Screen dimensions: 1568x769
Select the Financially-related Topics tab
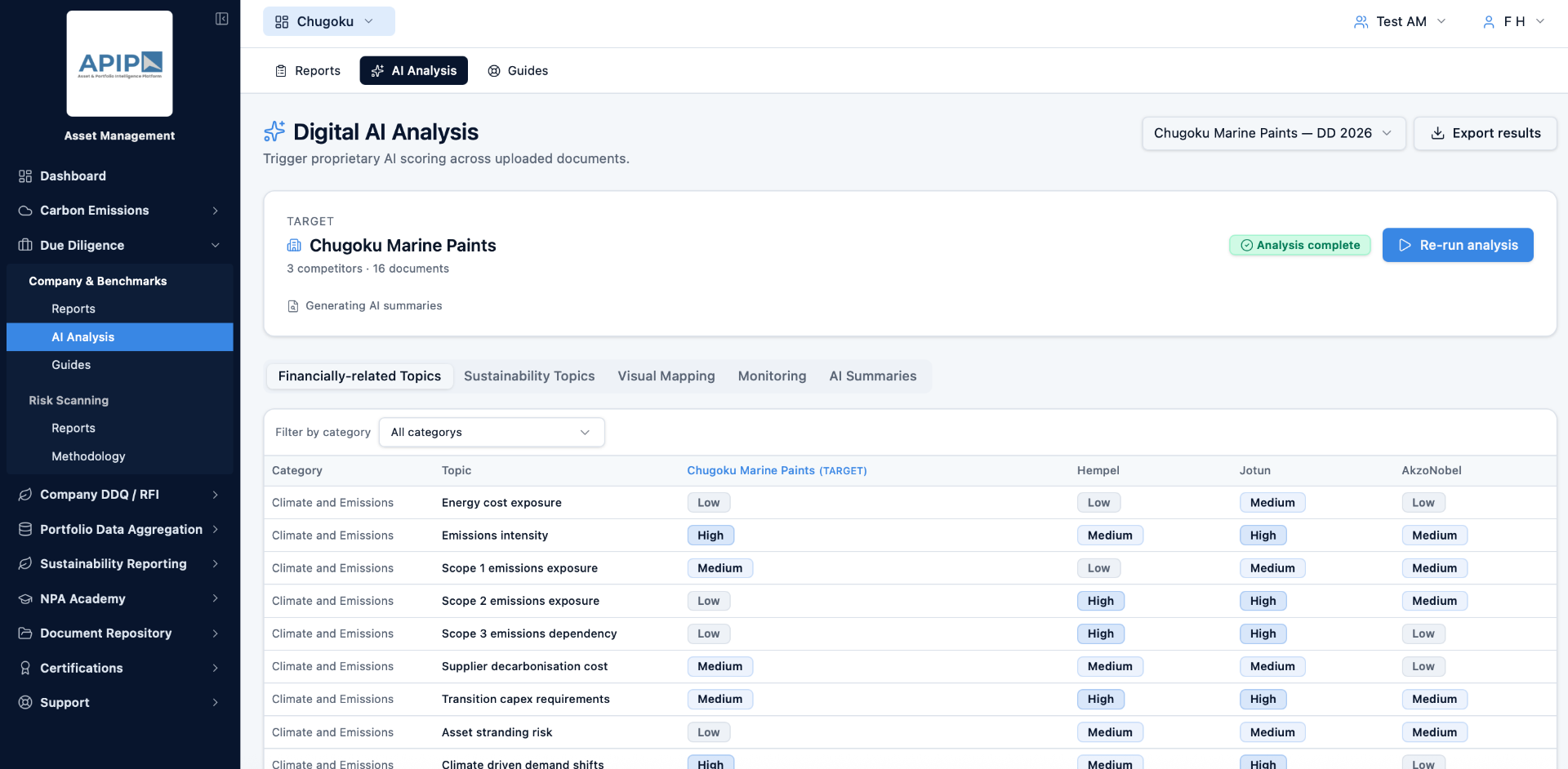pyautogui.click(x=359, y=376)
